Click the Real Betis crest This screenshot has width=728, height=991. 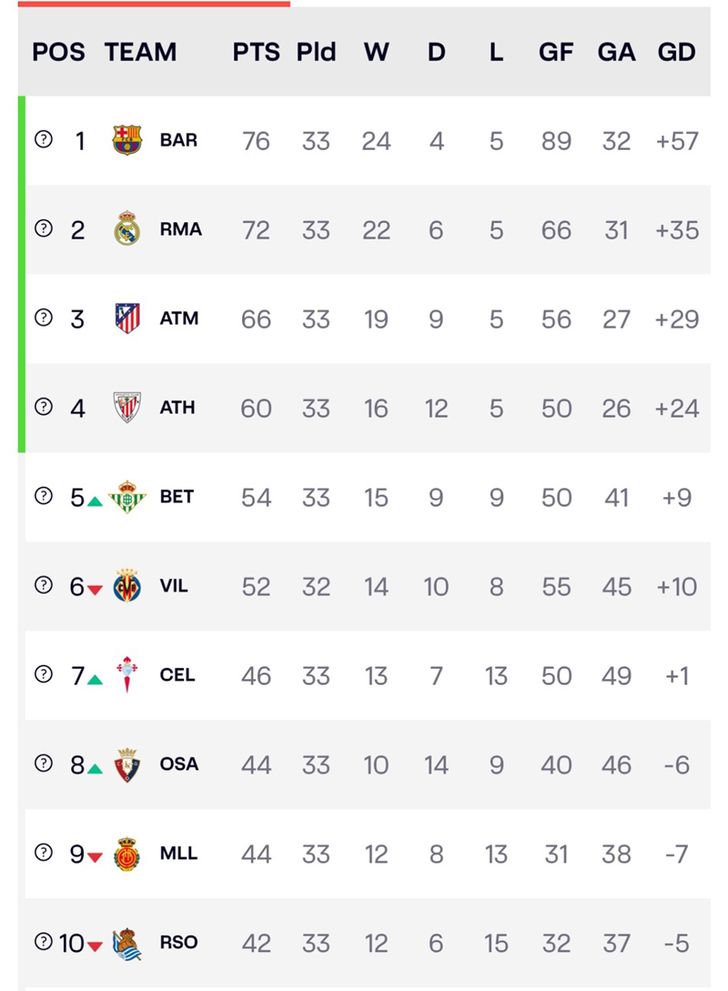coord(127,497)
